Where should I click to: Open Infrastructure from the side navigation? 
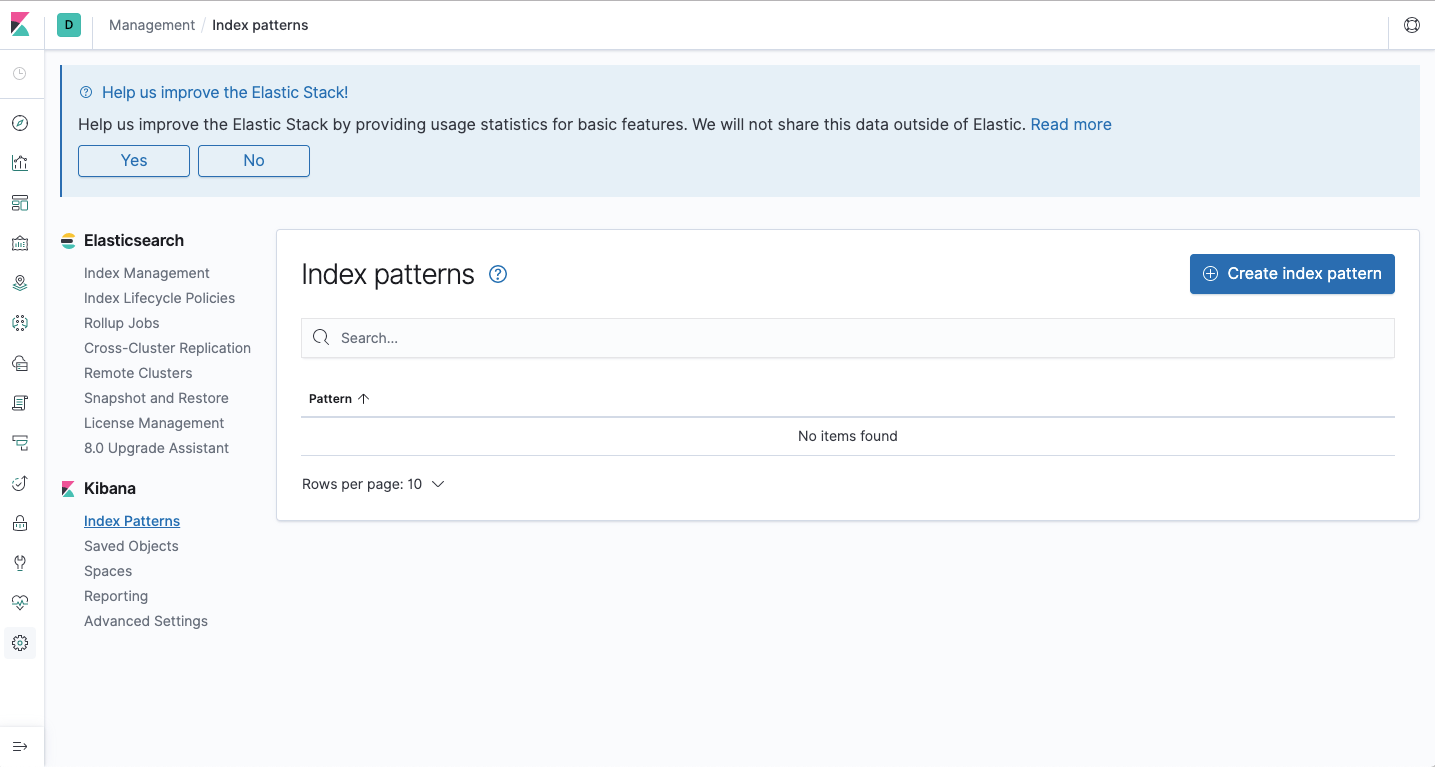(20, 363)
